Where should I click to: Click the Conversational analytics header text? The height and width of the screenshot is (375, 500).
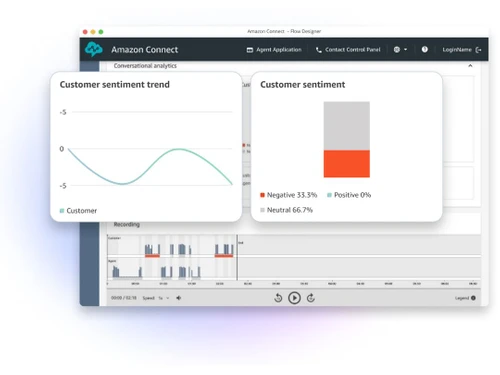[x=145, y=66]
